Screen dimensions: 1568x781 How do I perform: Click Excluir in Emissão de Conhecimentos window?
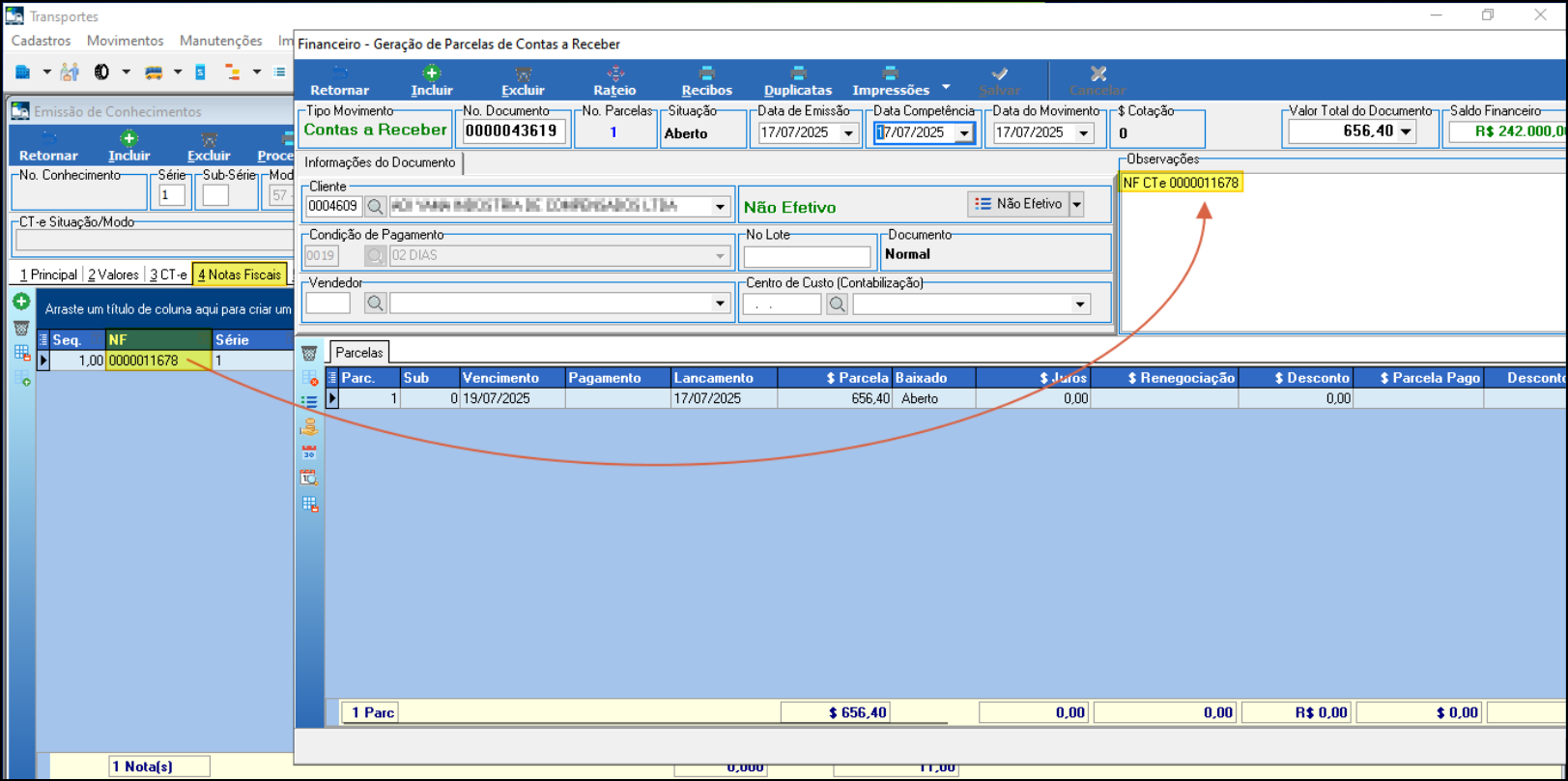[209, 147]
